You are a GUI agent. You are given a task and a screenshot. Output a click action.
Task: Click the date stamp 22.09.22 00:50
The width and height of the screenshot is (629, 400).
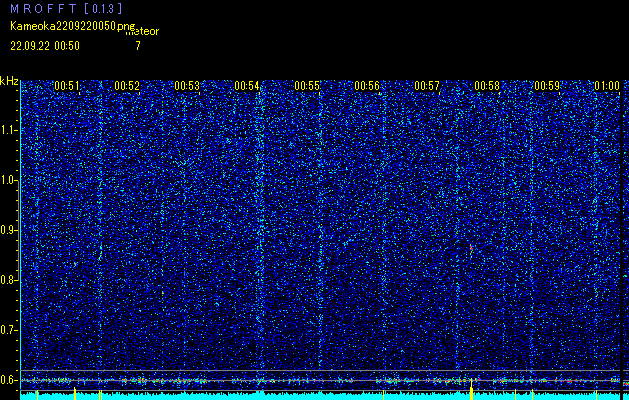click(45, 46)
